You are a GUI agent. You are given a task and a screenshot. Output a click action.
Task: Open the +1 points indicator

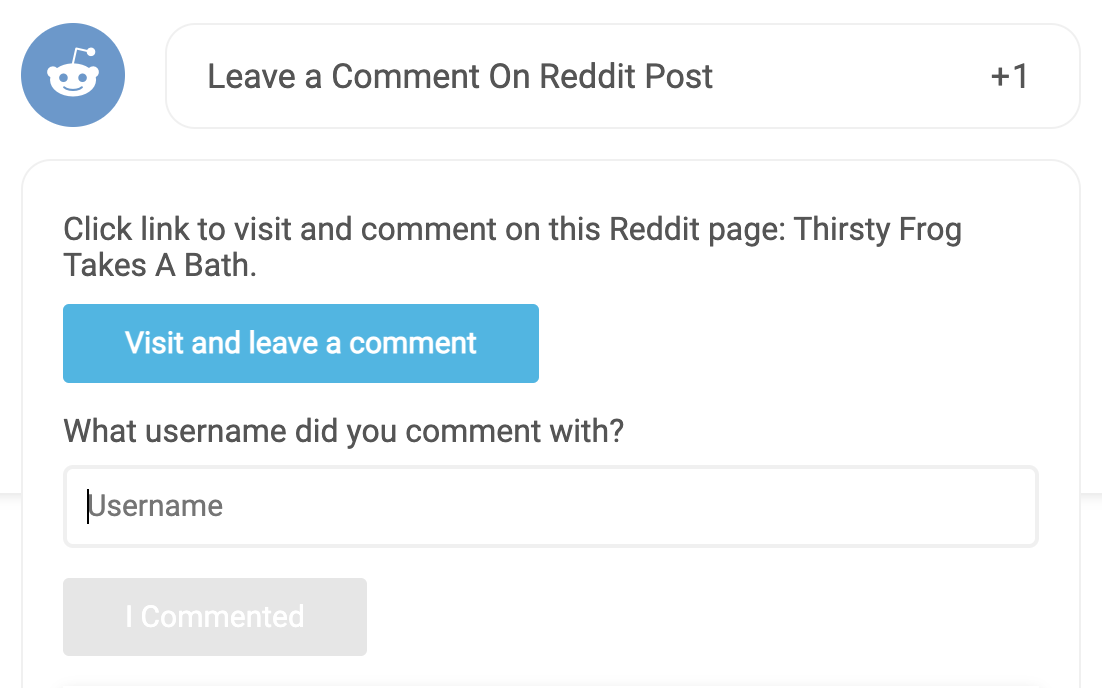pyautogui.click(x=1010, y=76)
